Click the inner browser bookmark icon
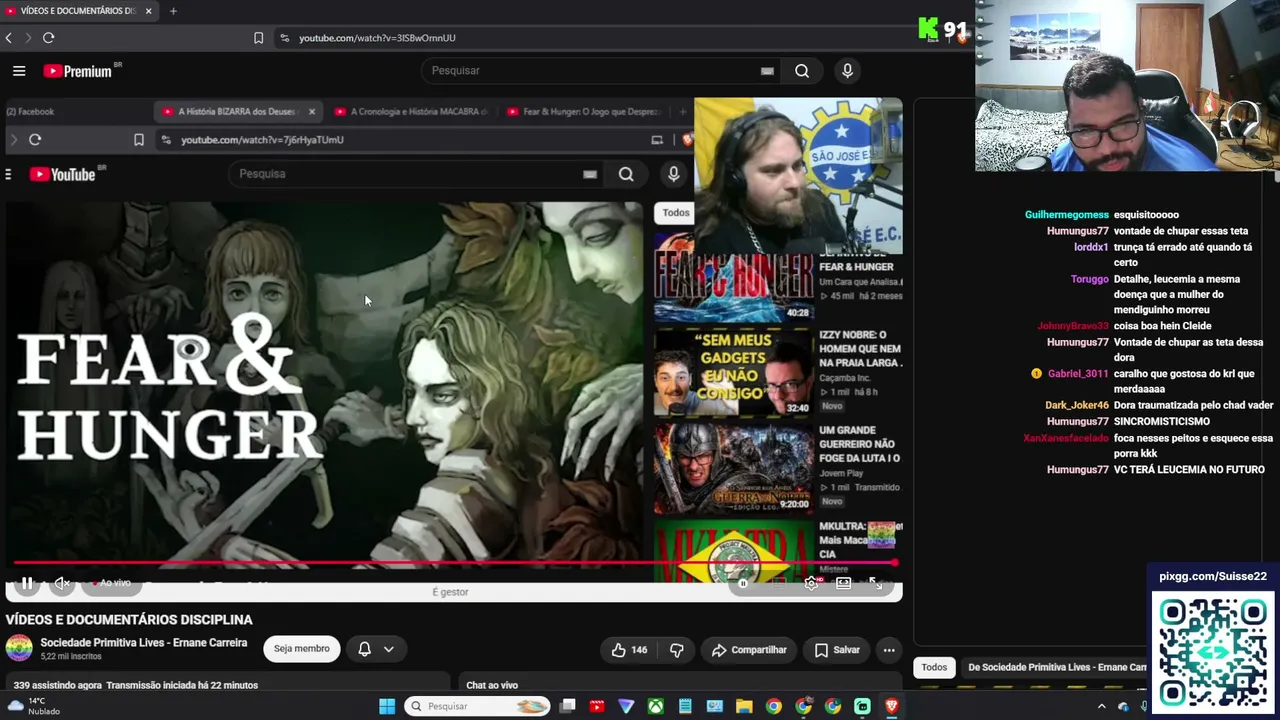The image size is (1280, 720). tap(139, 140)
